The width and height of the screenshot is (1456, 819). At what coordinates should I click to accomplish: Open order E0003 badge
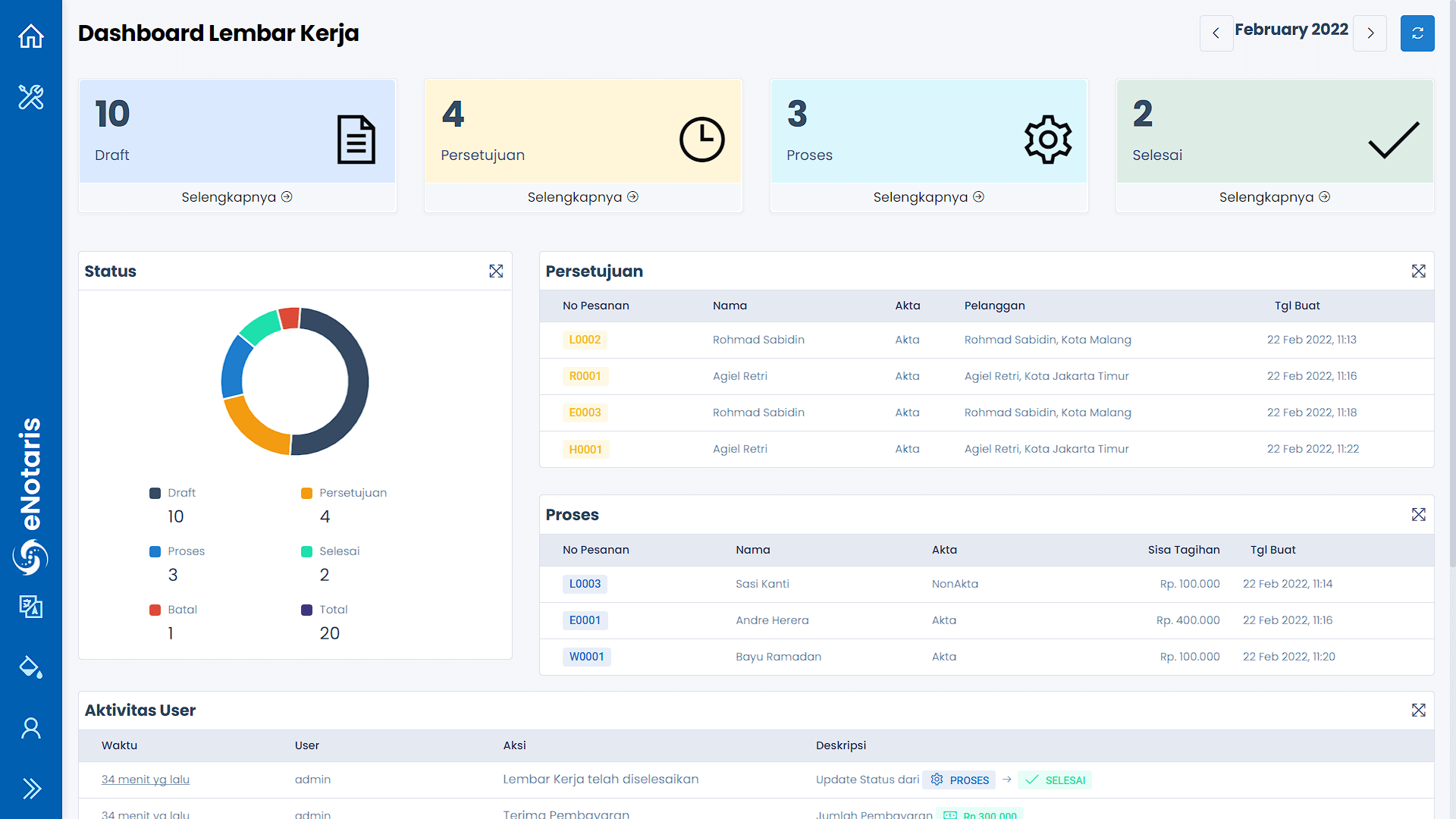click(x=585, y=413)
